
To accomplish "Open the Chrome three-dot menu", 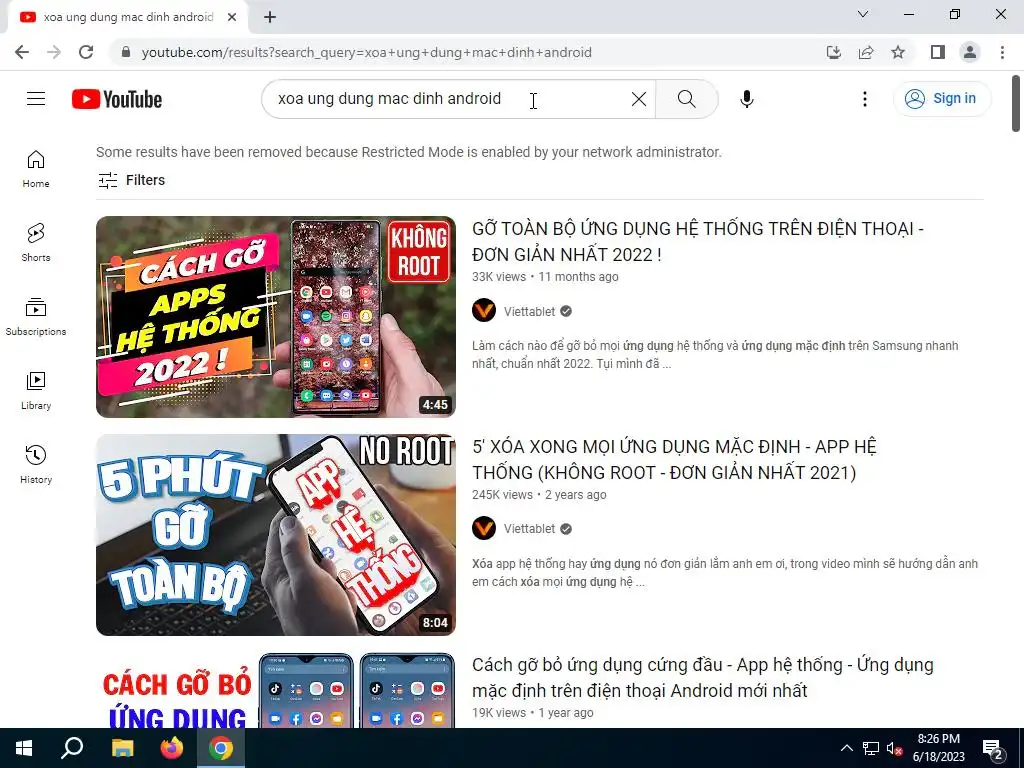I will point(1002,52).
